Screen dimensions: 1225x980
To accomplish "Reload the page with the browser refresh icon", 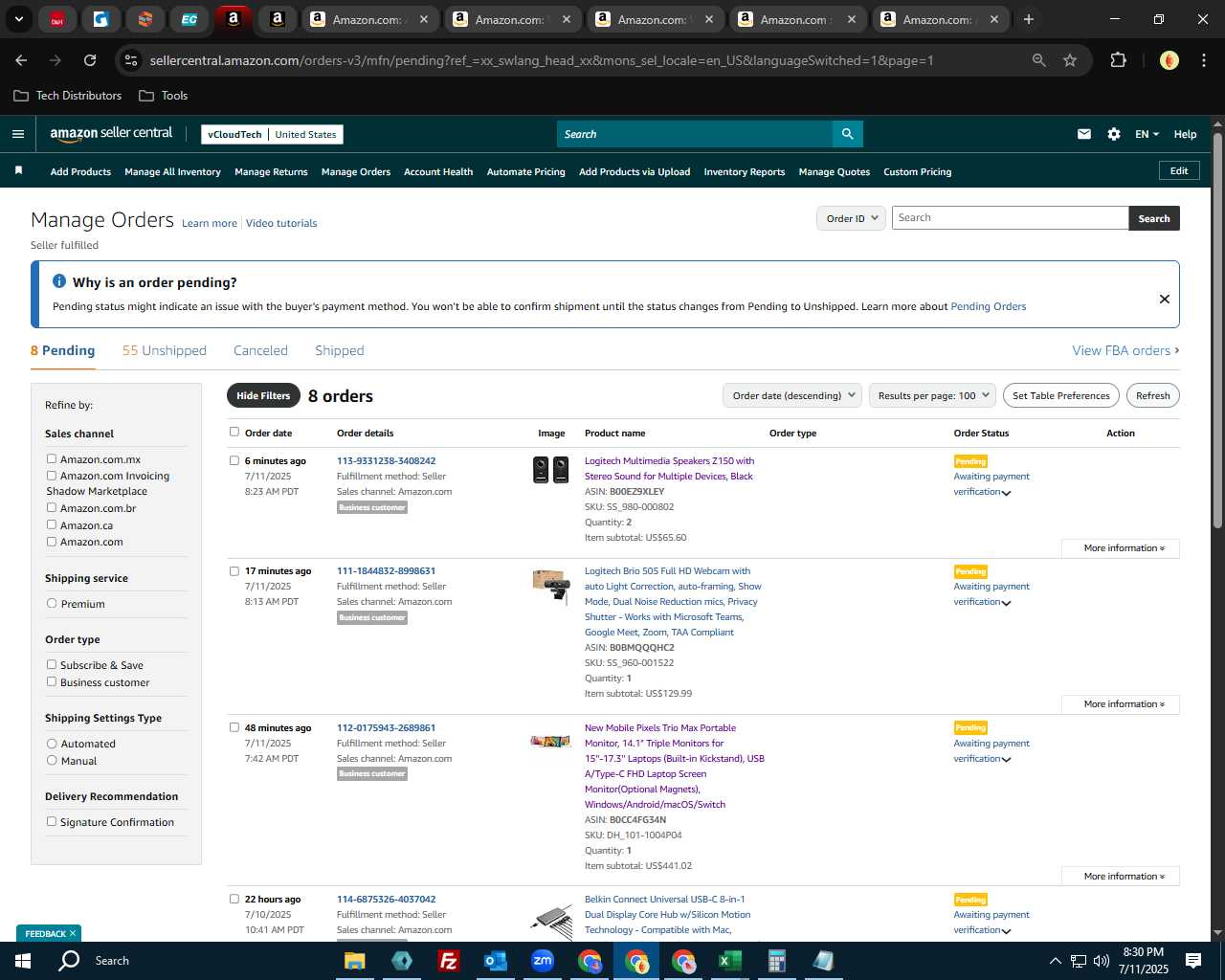I will (x=90, y=60).
